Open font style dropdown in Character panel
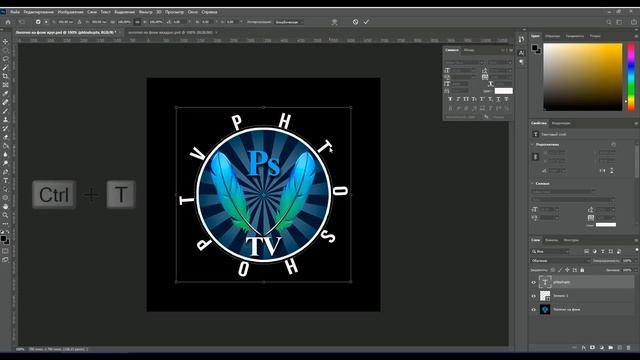Image resolution: width=640 pixels, height=360 pixels. pyautogui.click(x=499, y=62)
